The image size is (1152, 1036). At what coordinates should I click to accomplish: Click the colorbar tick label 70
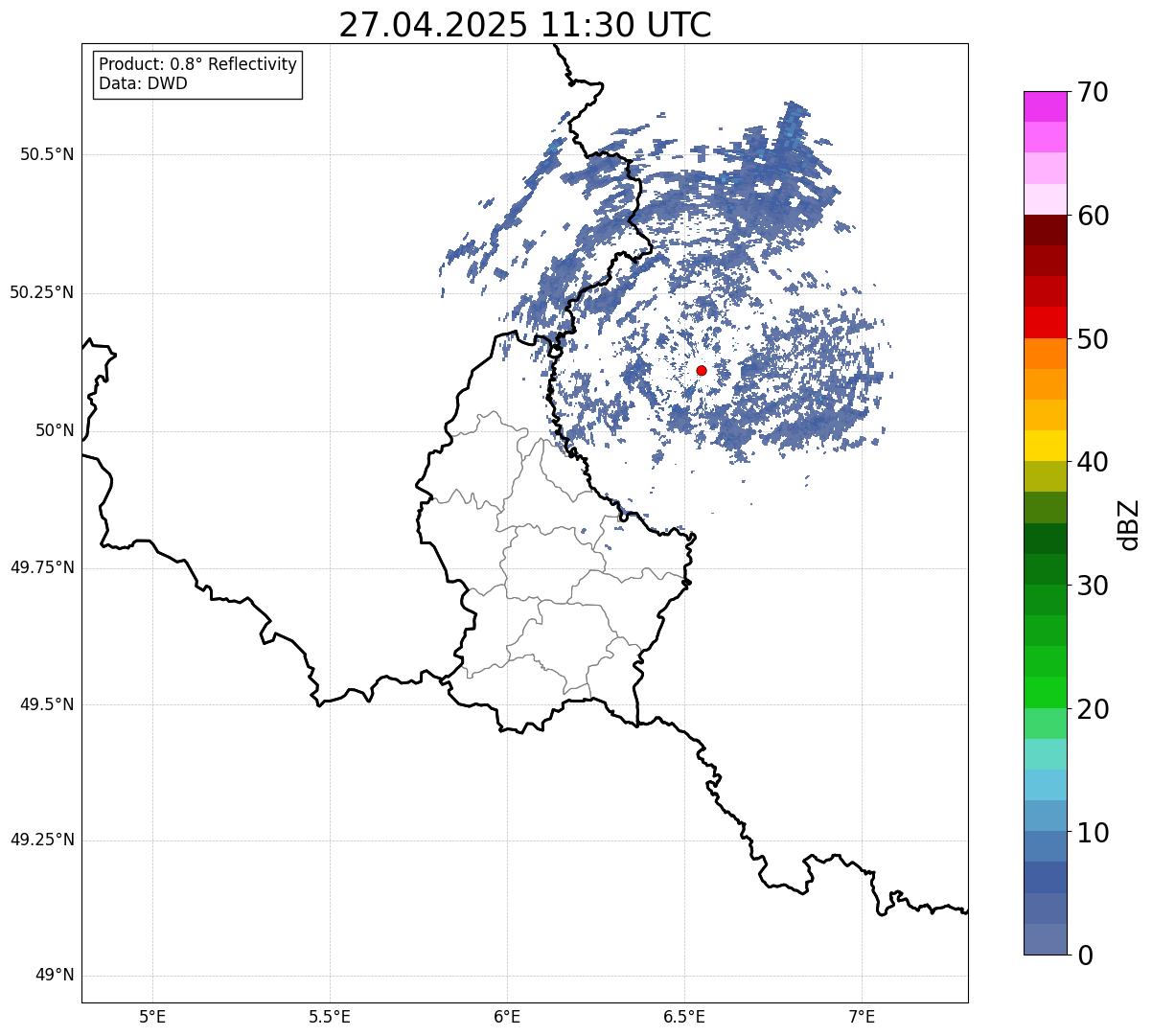[x=1093, y=92]
